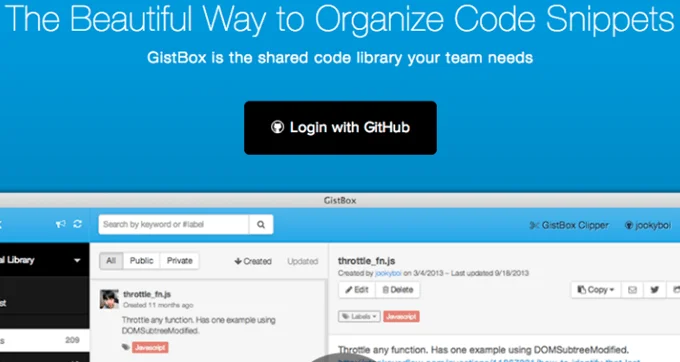The height and width of the screenshot is (362, 680).
Task: Switch filter to Private gists
Action: 180,261
